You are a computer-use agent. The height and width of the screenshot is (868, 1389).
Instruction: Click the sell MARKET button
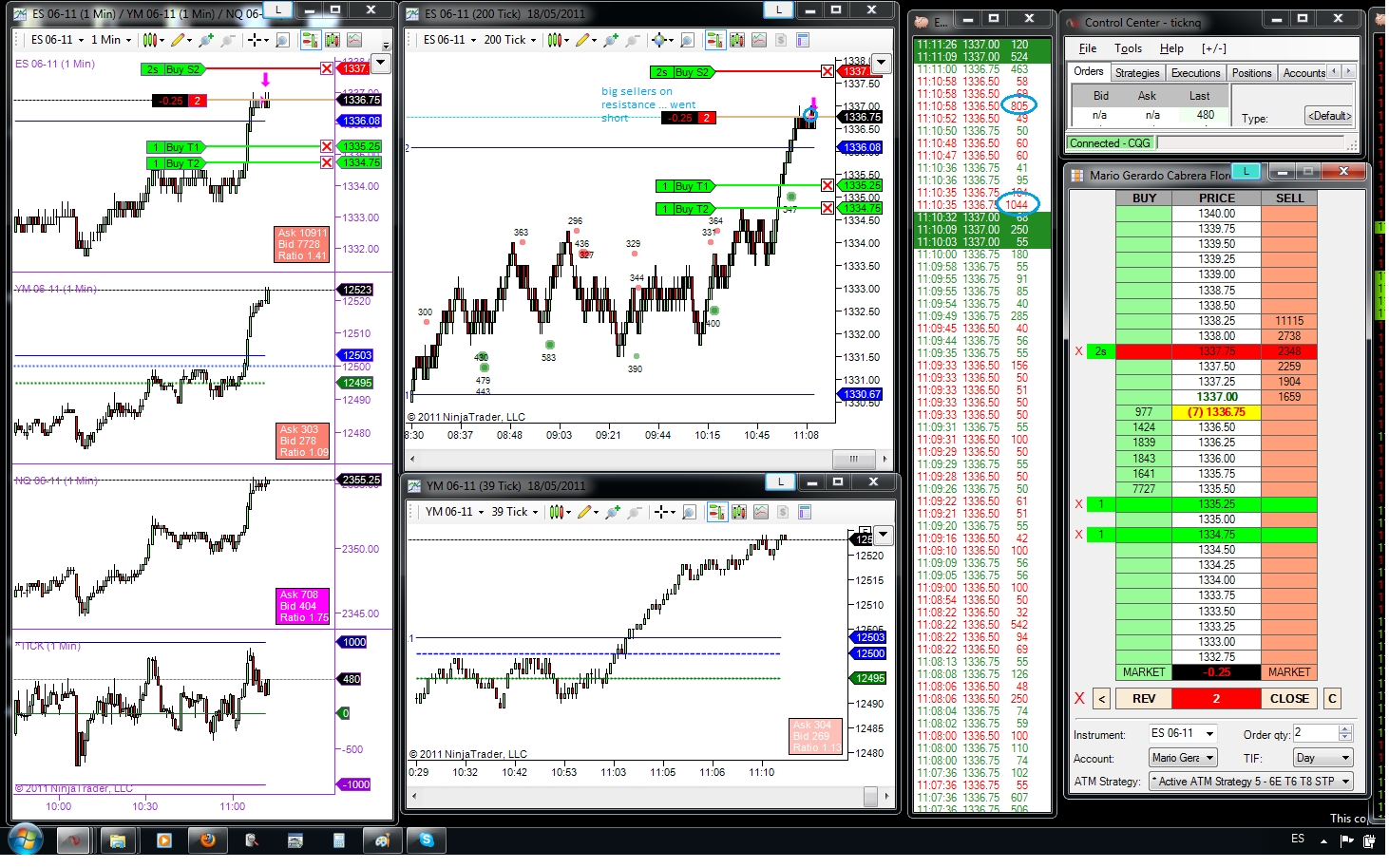pos(1289,672)
